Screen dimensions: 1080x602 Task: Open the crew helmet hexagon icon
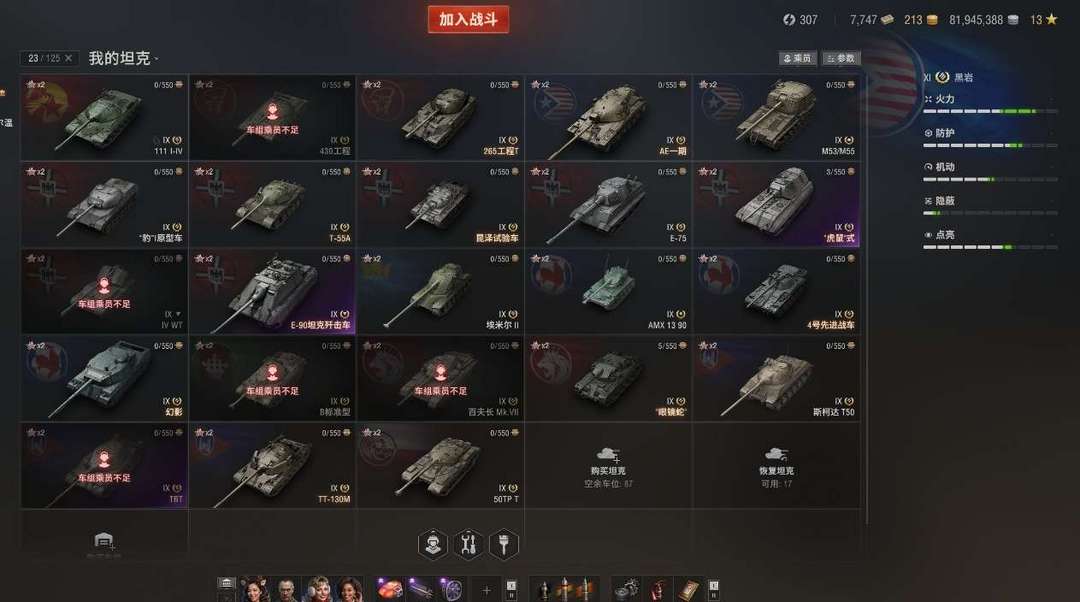tap(433, 544)
